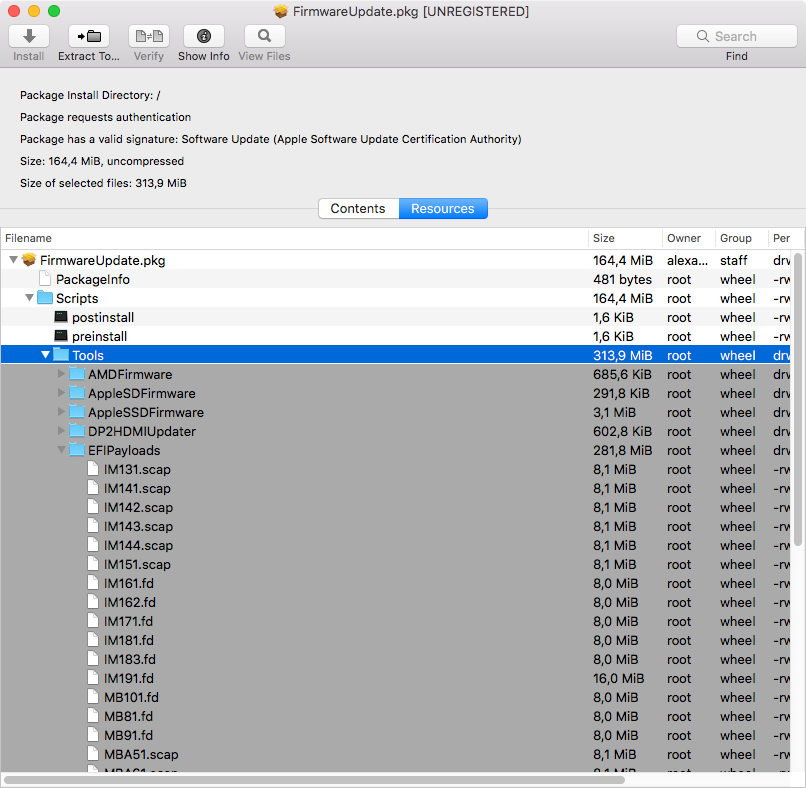Click the AppleSDFirmware folder icon
The image size is (806, 788).
click(77, 393)
